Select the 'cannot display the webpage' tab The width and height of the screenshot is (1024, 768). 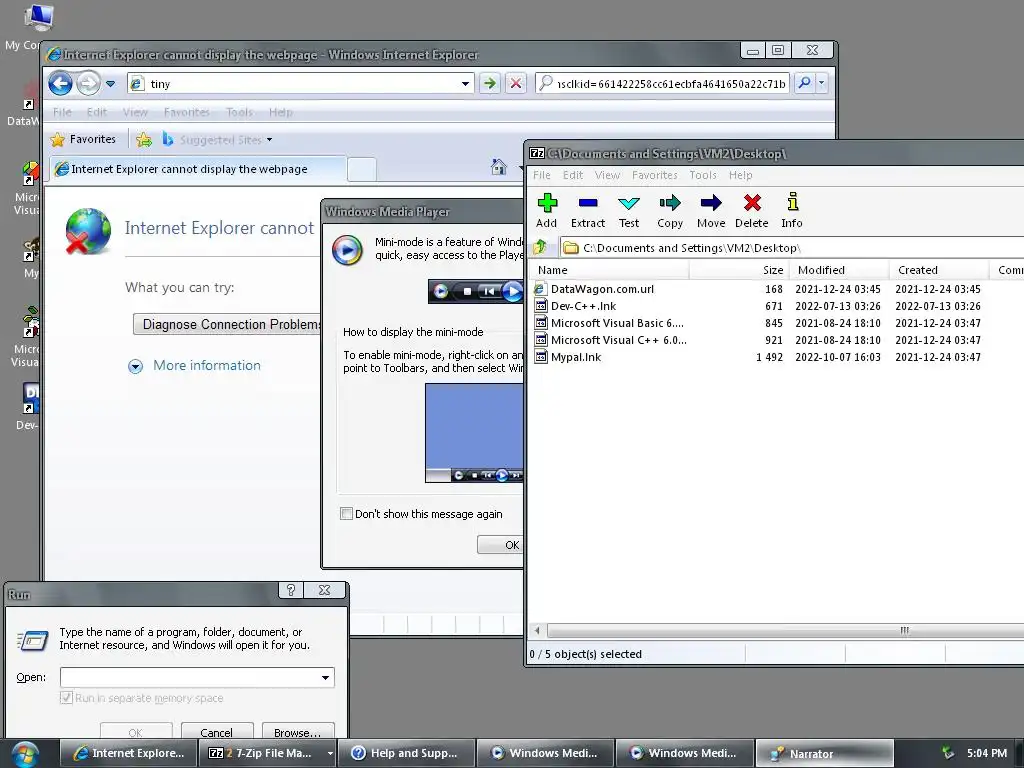point(198,169)
